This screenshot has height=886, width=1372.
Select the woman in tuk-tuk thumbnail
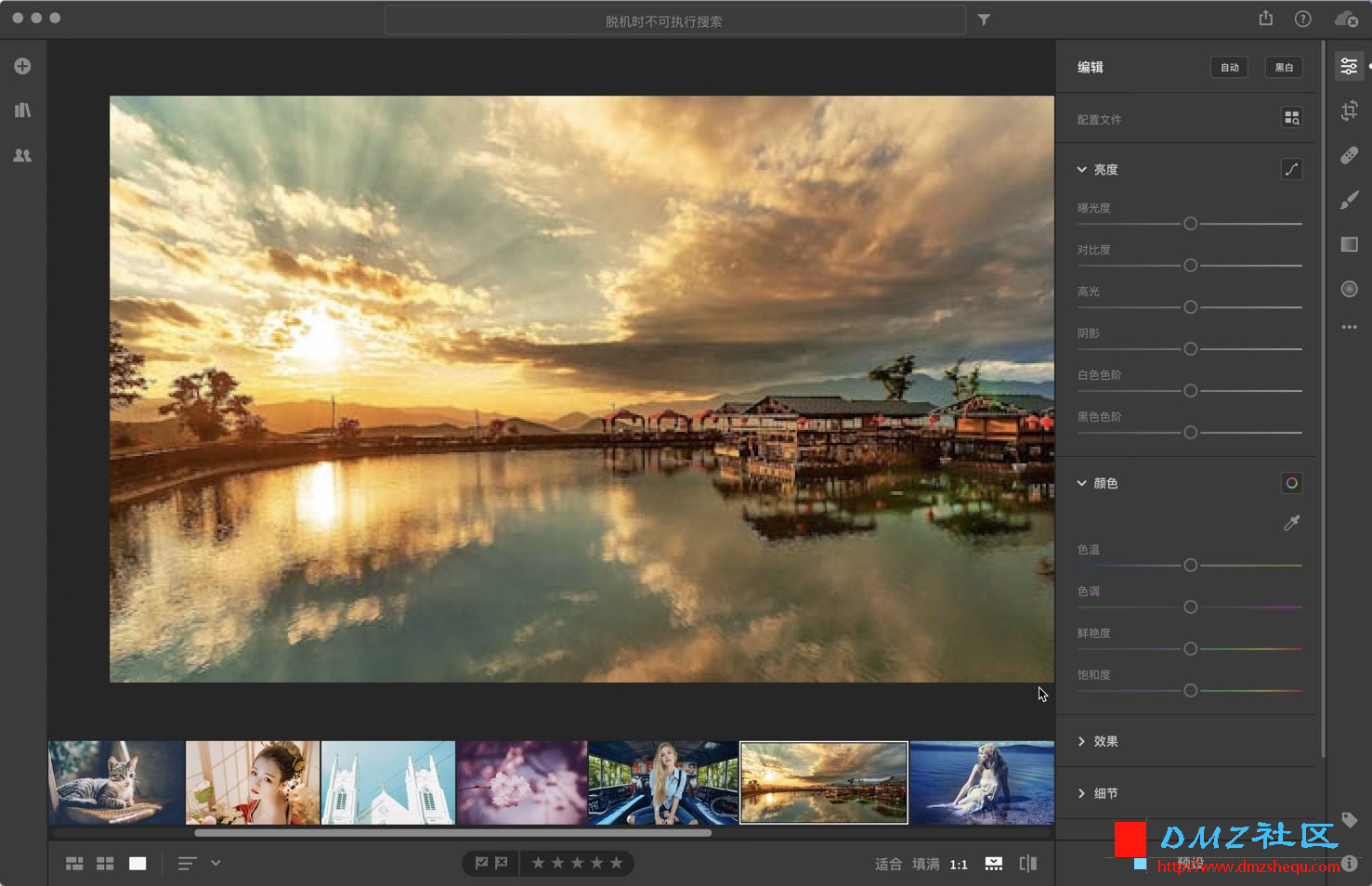(x=663, y=783)
